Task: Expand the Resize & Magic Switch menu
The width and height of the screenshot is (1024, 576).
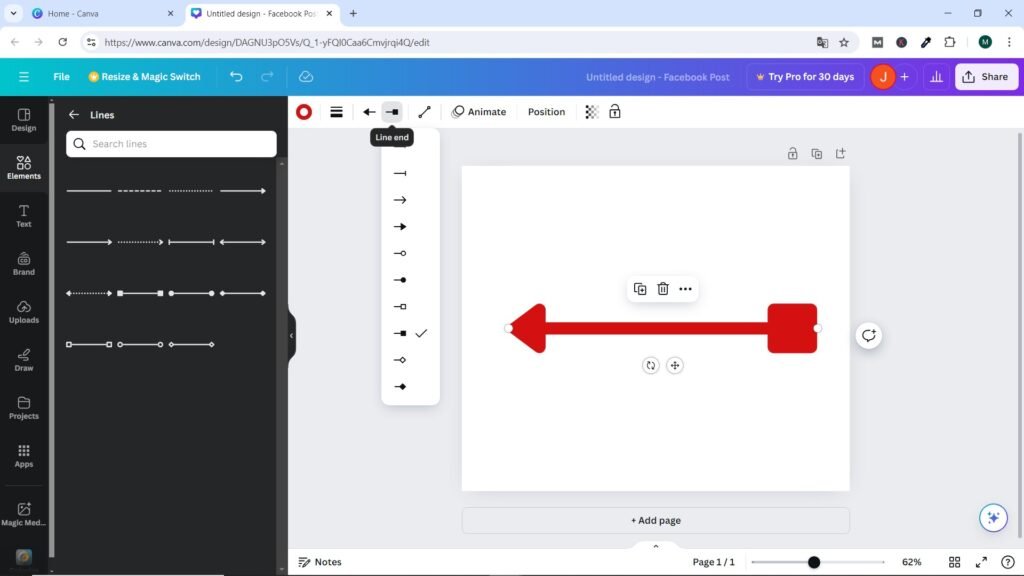Action: click(144, 77)
